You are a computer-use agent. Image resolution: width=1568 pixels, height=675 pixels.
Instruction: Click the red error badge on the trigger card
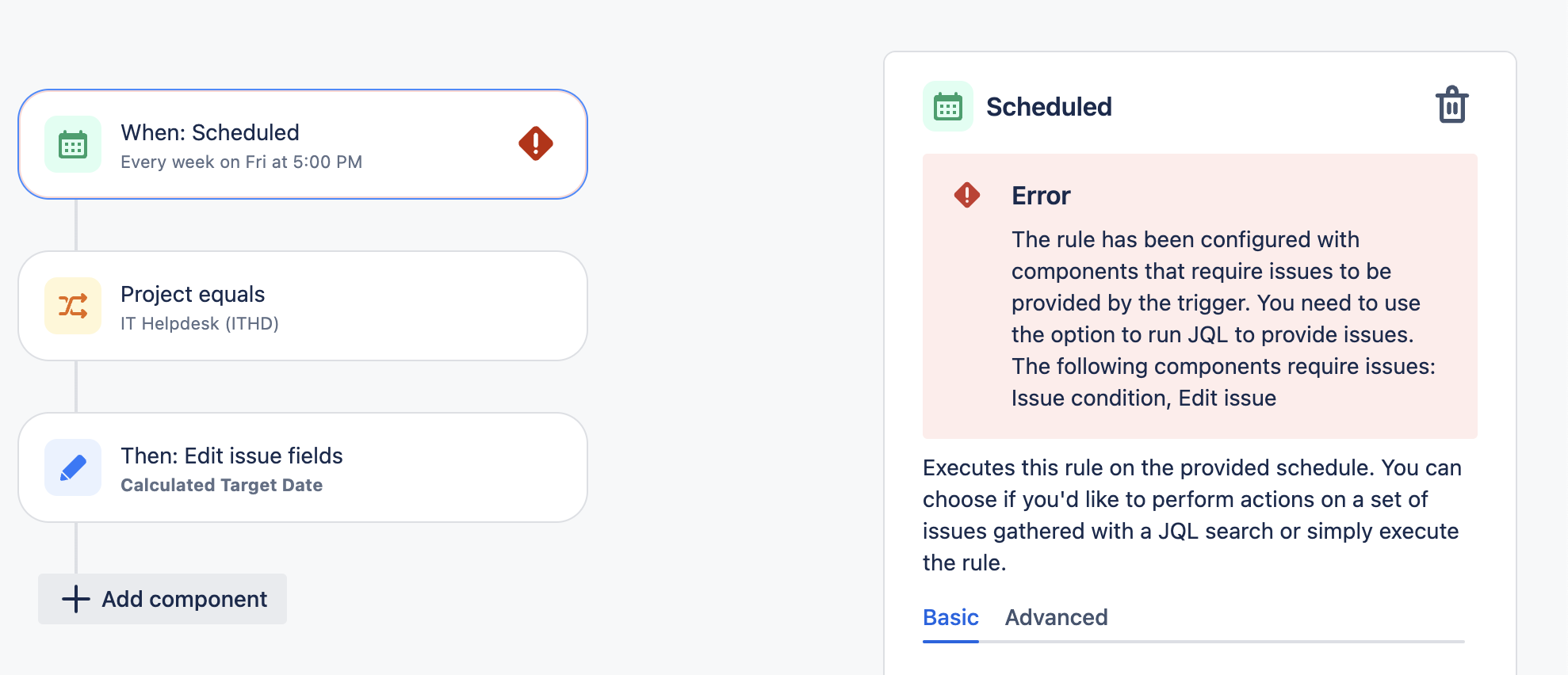[x=535, y=143]
